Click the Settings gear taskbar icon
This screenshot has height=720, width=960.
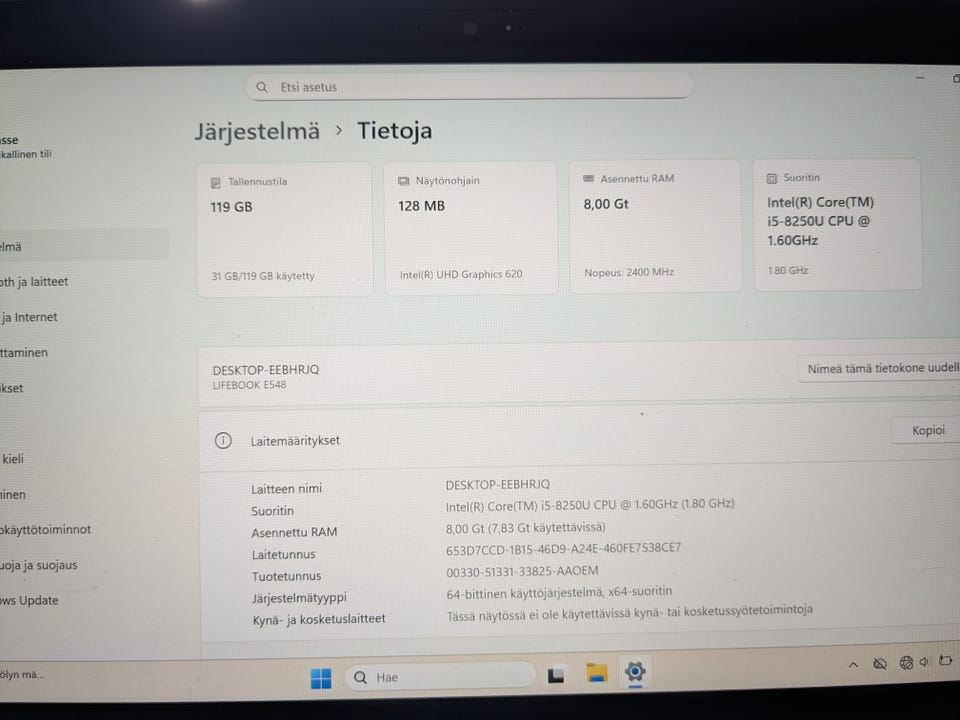point(635,672)
